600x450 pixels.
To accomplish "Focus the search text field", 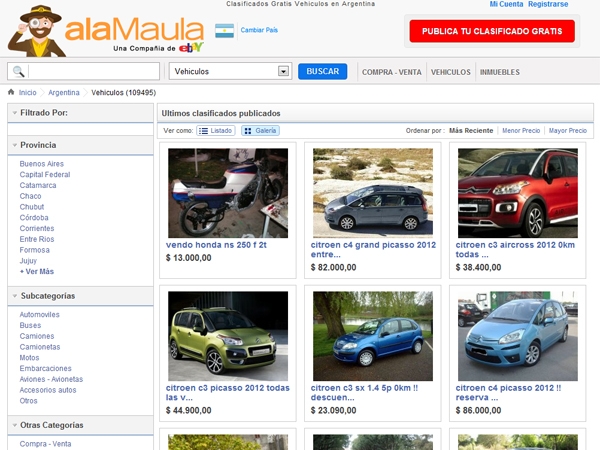I will pos(94,71).
